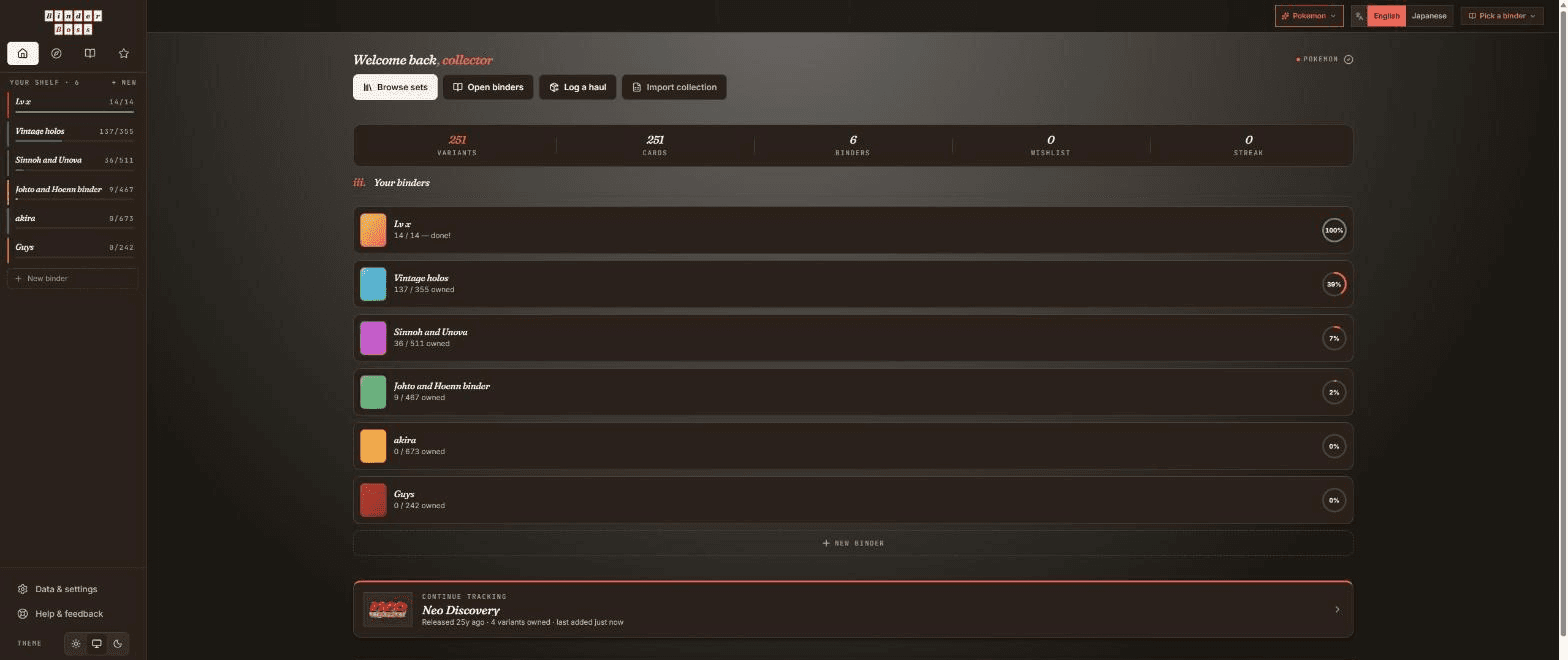
Task: Click the purple Sinnoh and Unova cover
Action: click(x=373, y=338)
